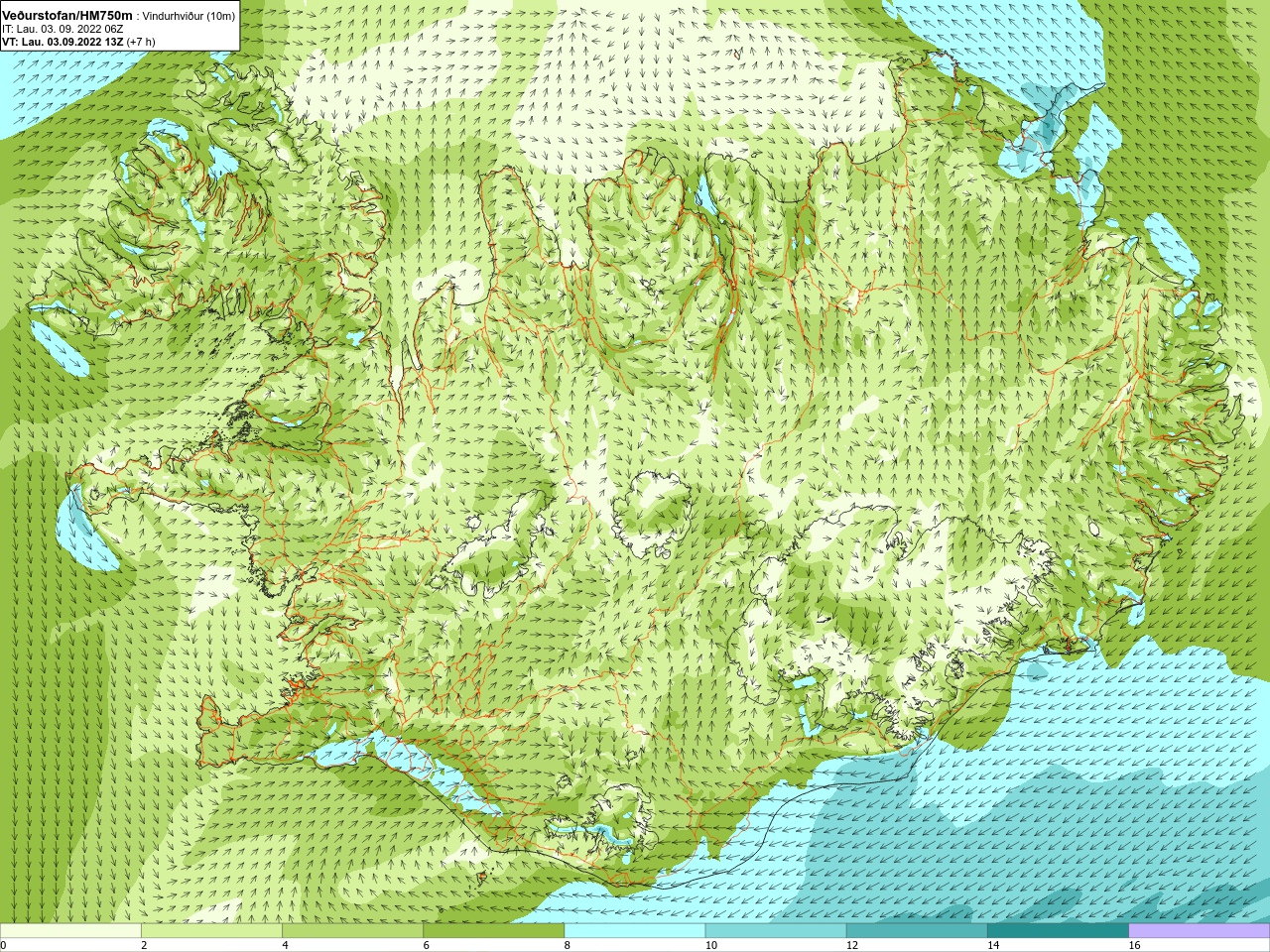Click the 8–10 m/s legend color swatch

(634, 931)
